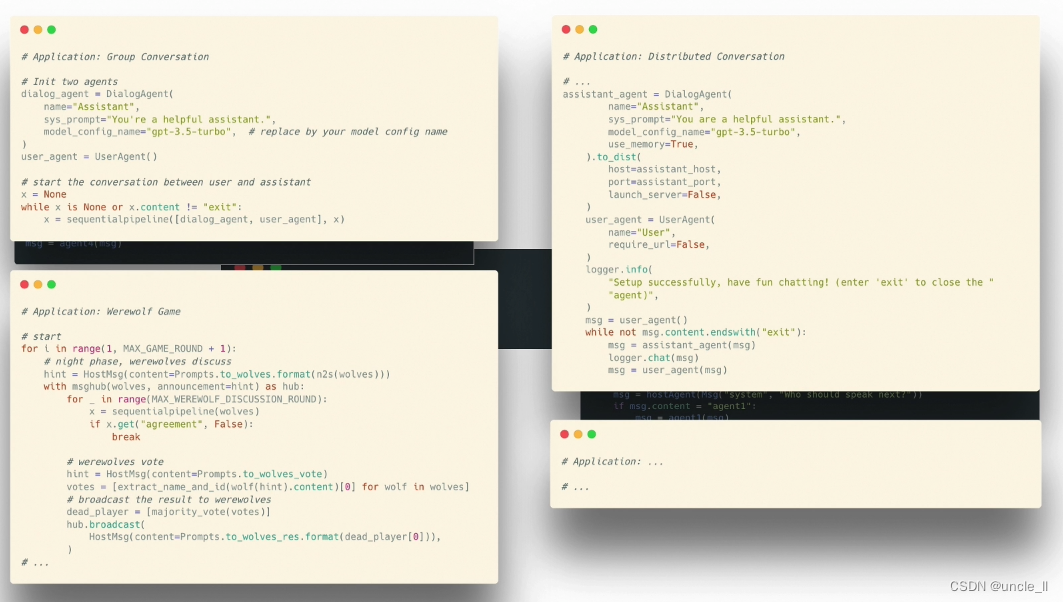This screenshot has width=1063, height=602.
Task: Maximize the '# Application: ...' window with green dot
Action: click(592, 434)
